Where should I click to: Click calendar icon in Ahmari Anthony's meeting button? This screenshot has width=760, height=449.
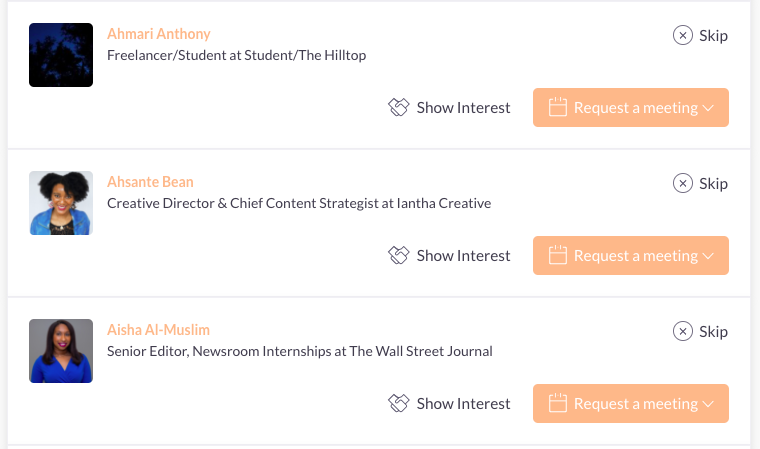coord(557,107)
